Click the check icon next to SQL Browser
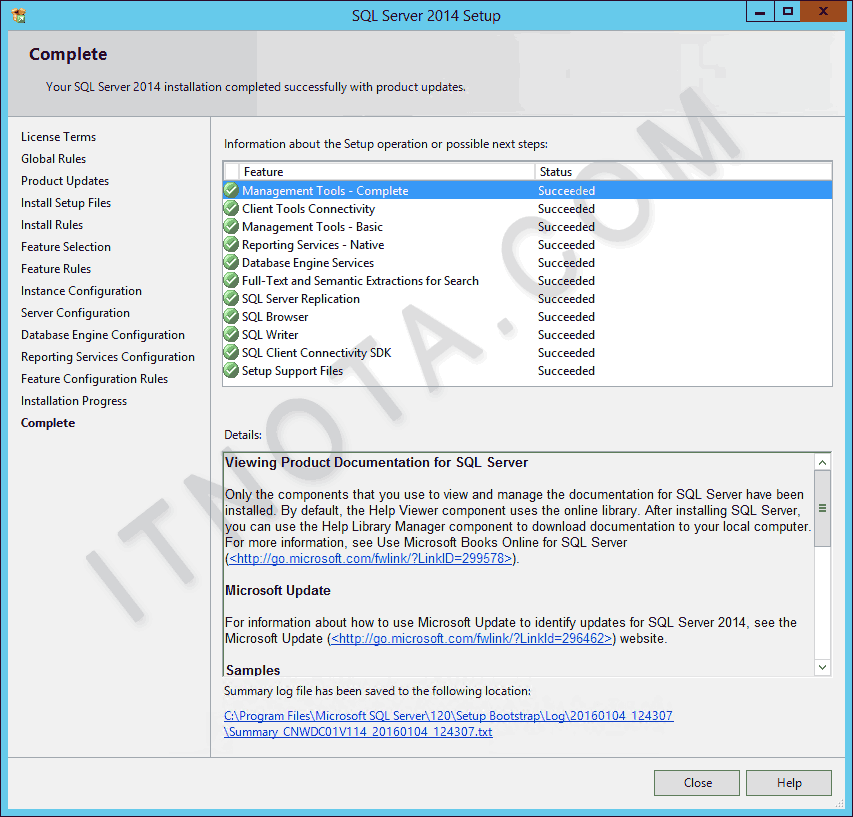This screenshot has height=817, width=853. click(231, 316)
